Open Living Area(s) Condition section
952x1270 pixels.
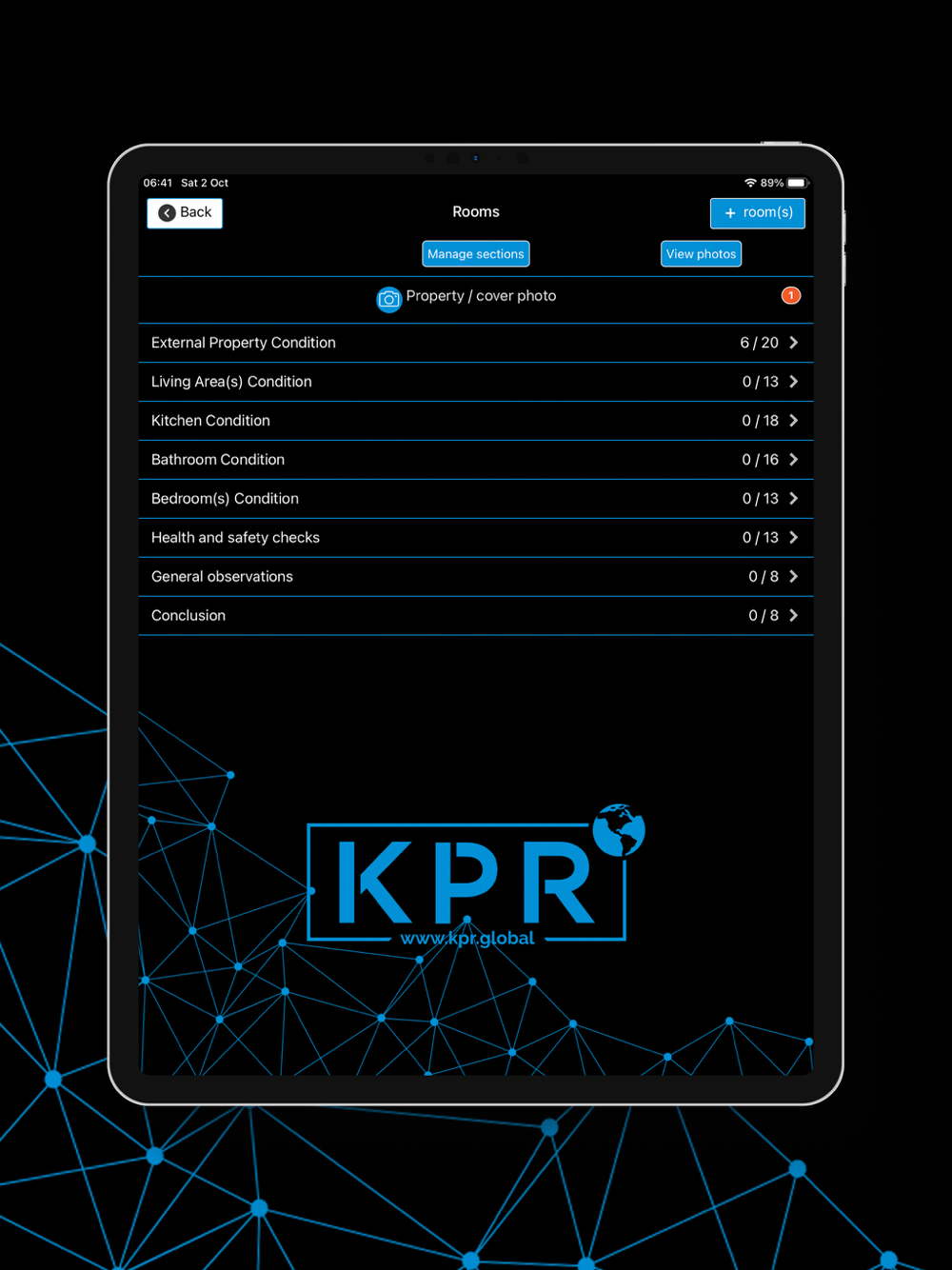click(476, 382)
